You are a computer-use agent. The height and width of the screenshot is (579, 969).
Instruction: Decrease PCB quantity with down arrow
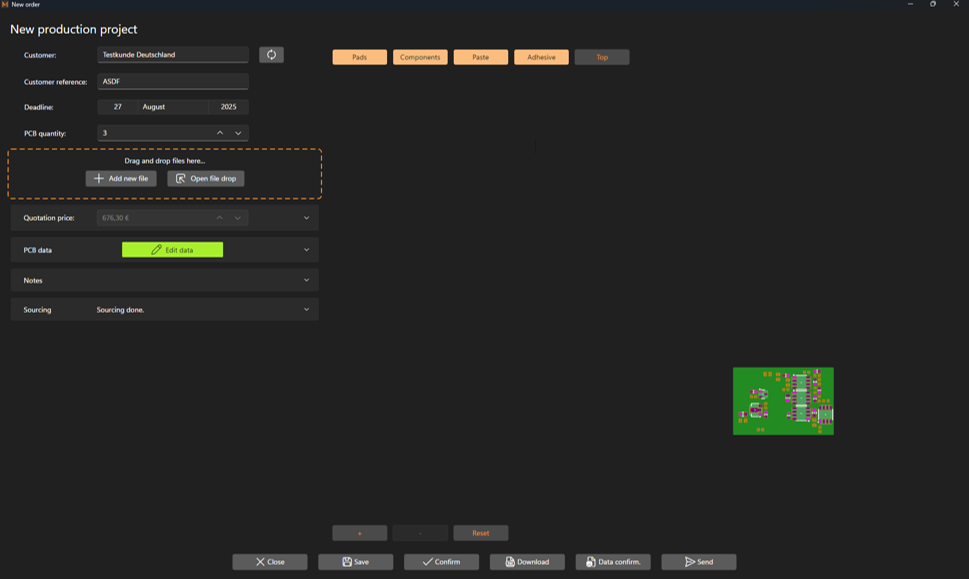coord(238,133)
